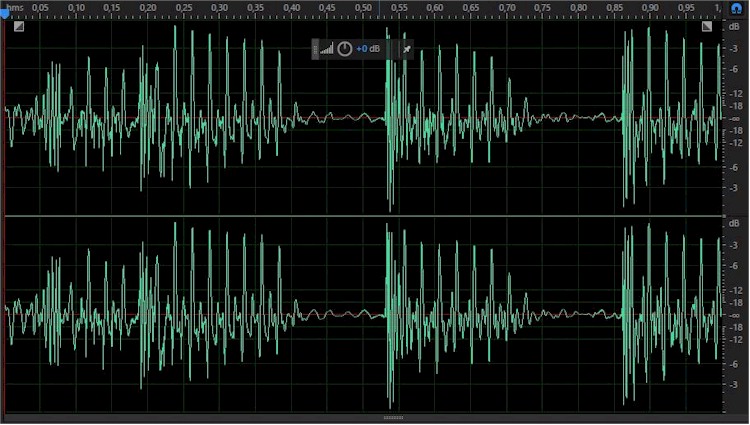The height and width of the screenshot is (425, 750).
Task: Toggle snapping with the blue magnet icon
Action: tap(736, 8)
